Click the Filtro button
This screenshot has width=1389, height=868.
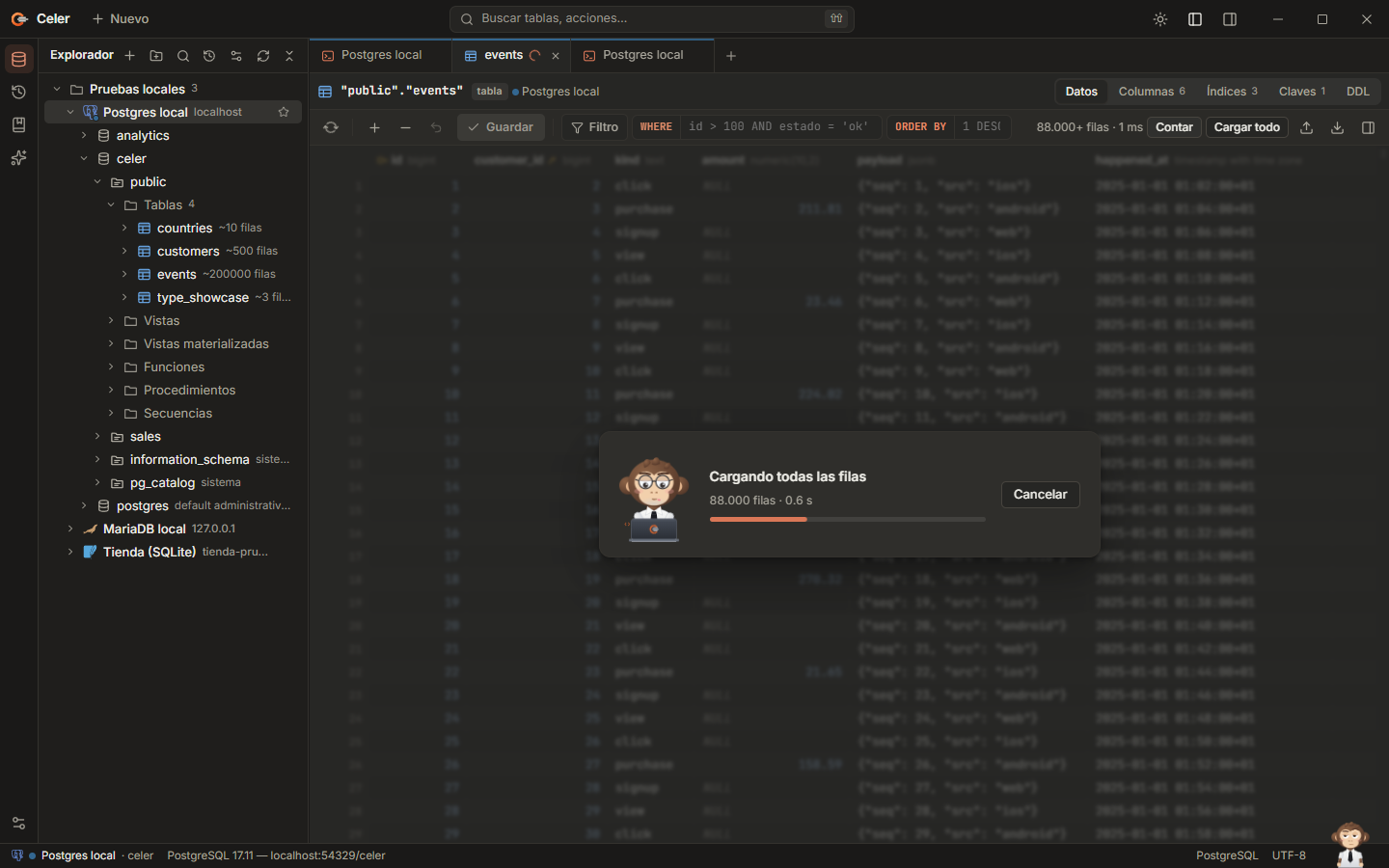pos(595,127)
